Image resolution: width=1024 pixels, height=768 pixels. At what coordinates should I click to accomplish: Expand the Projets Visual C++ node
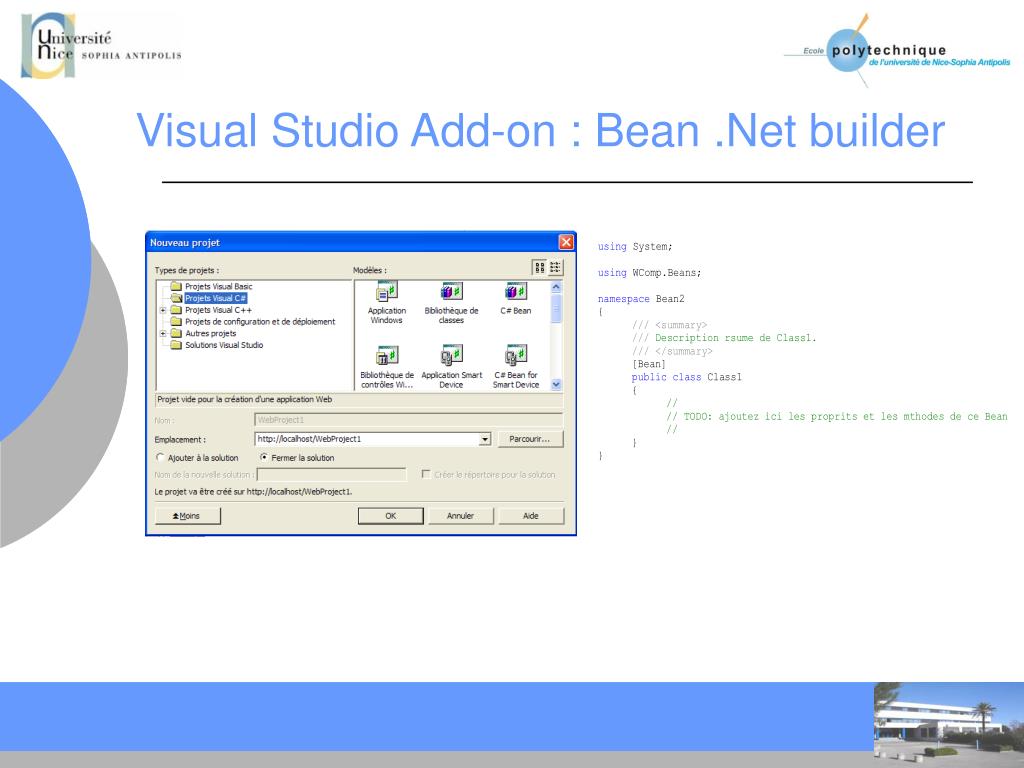[x=163, y=310]
